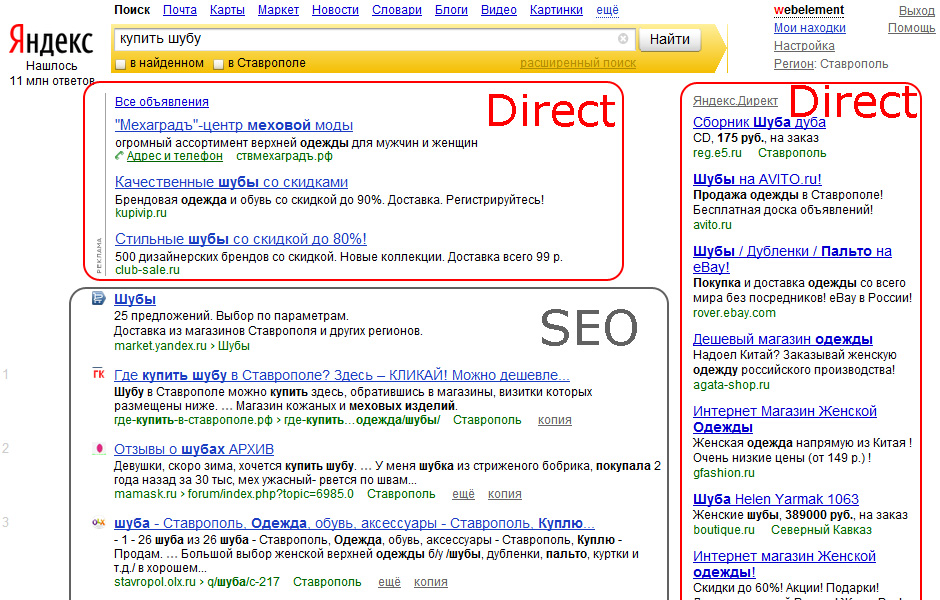Clear the search field with the X icon
The height and width of the screenshot is (600, 940).
pos(623,39)
